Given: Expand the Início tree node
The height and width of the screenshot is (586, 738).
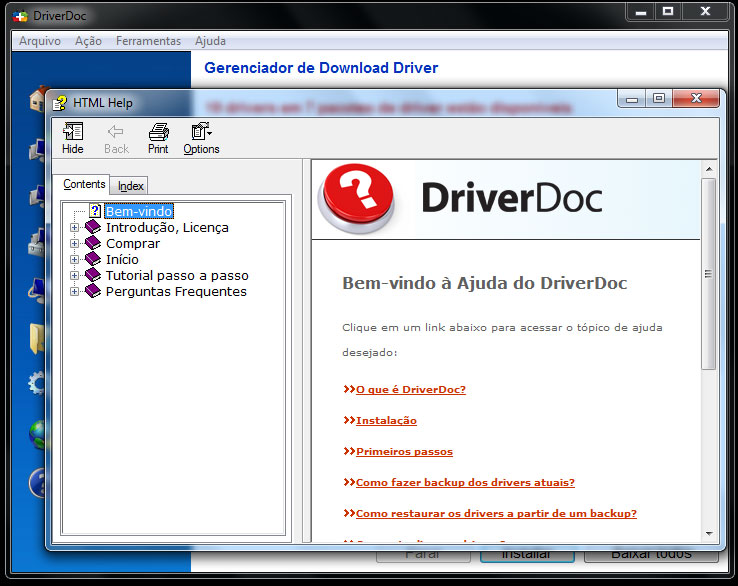Looking at the screenshot, I should pos(74,259).
